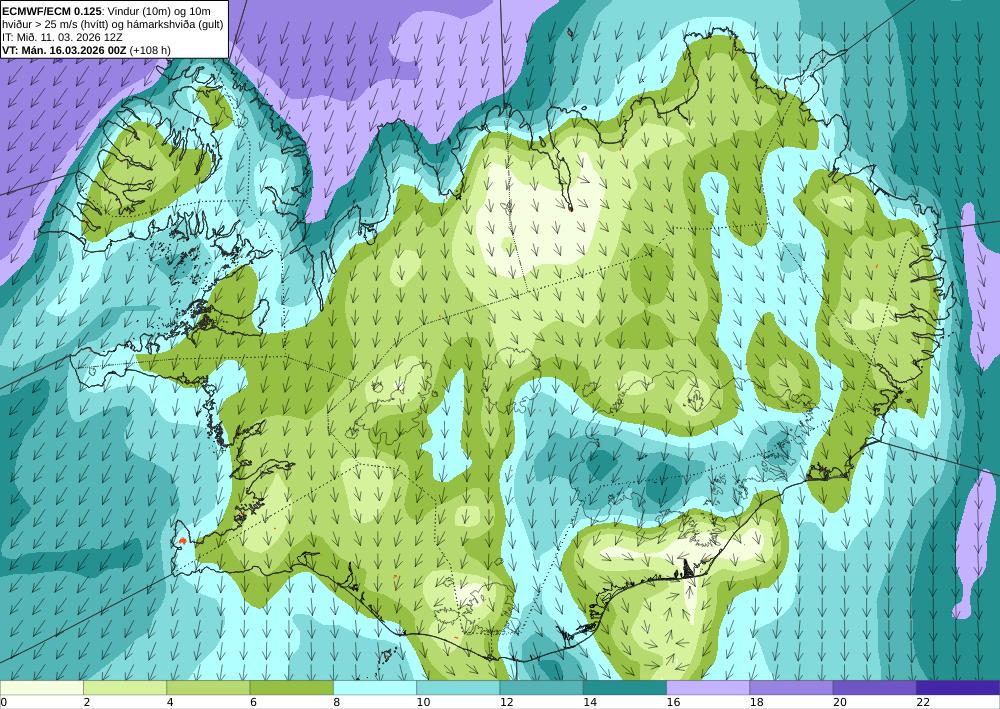
Task: Click the legend scale label 6
Action: click(x=253, y=702)
